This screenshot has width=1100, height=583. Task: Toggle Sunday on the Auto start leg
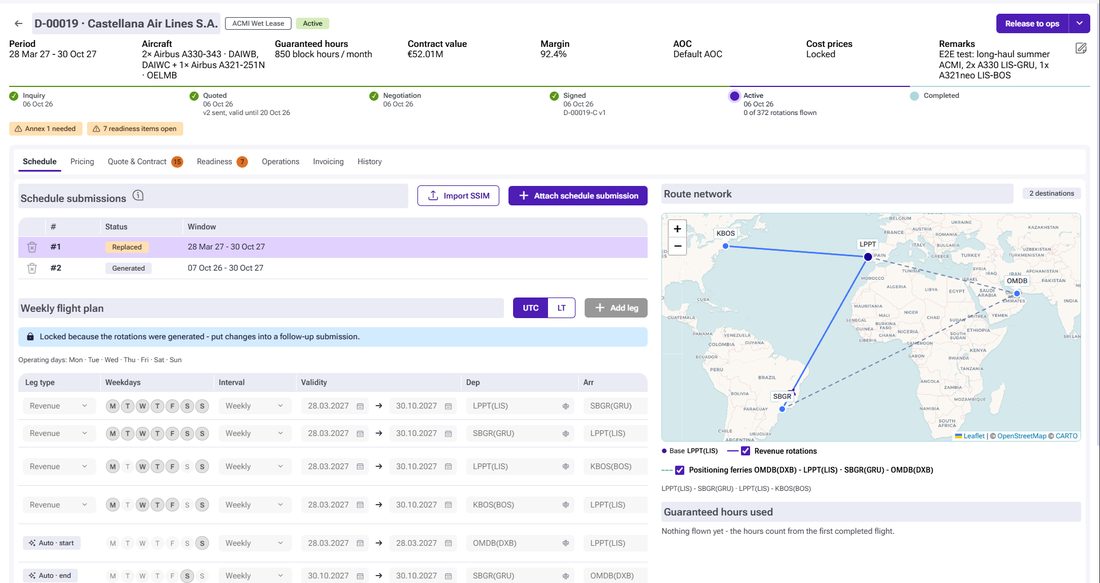pos(202,543)
